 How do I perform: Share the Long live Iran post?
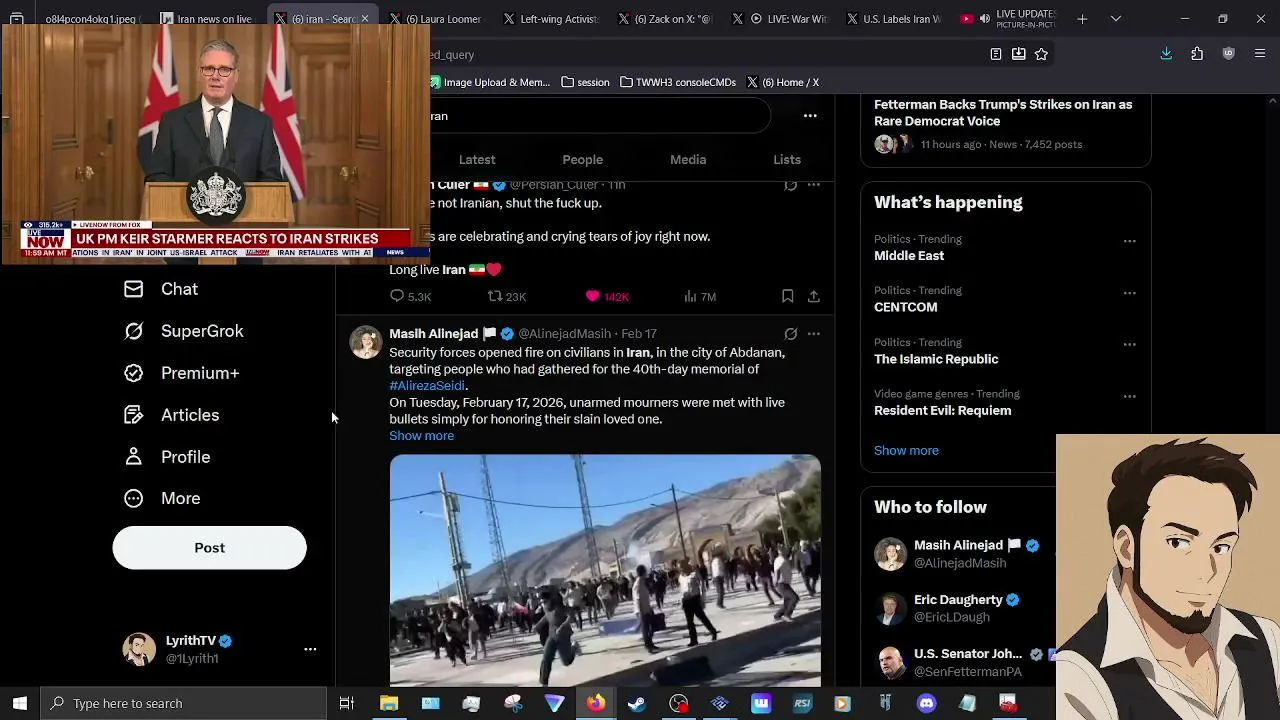(814, 296)
